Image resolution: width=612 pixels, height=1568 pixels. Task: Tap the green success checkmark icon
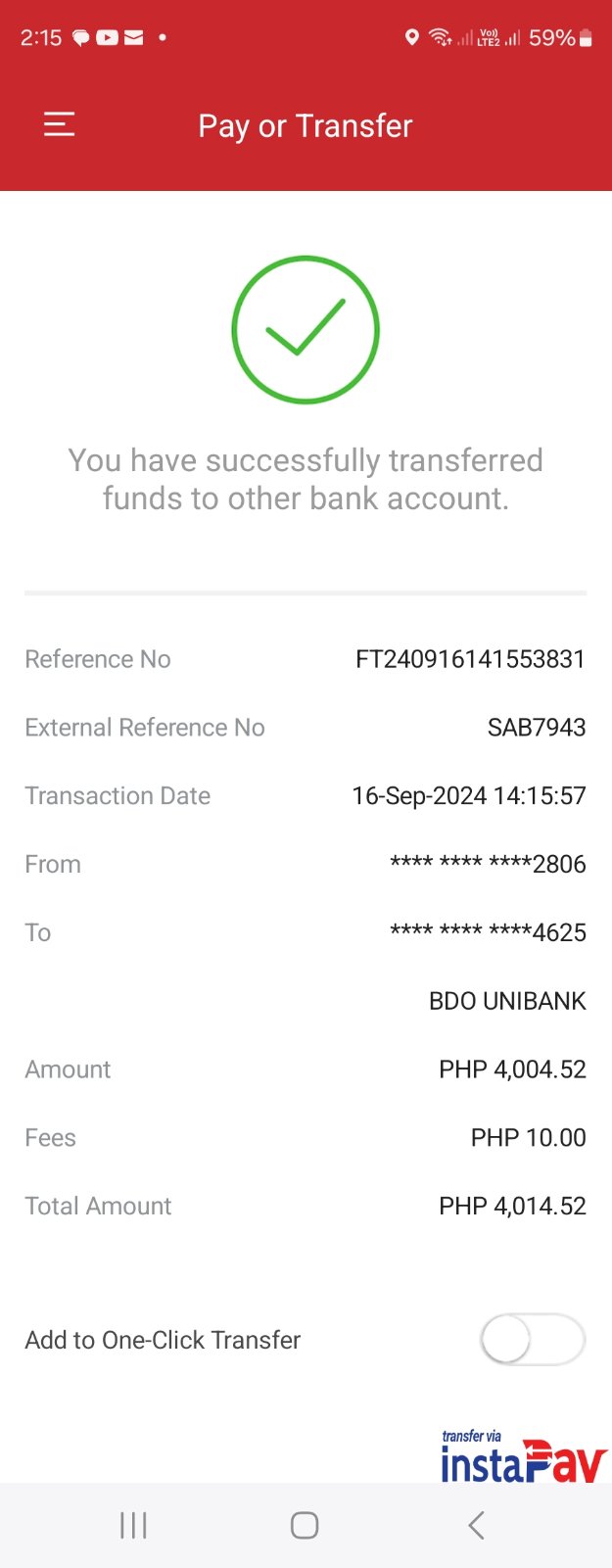click(306, 329)
